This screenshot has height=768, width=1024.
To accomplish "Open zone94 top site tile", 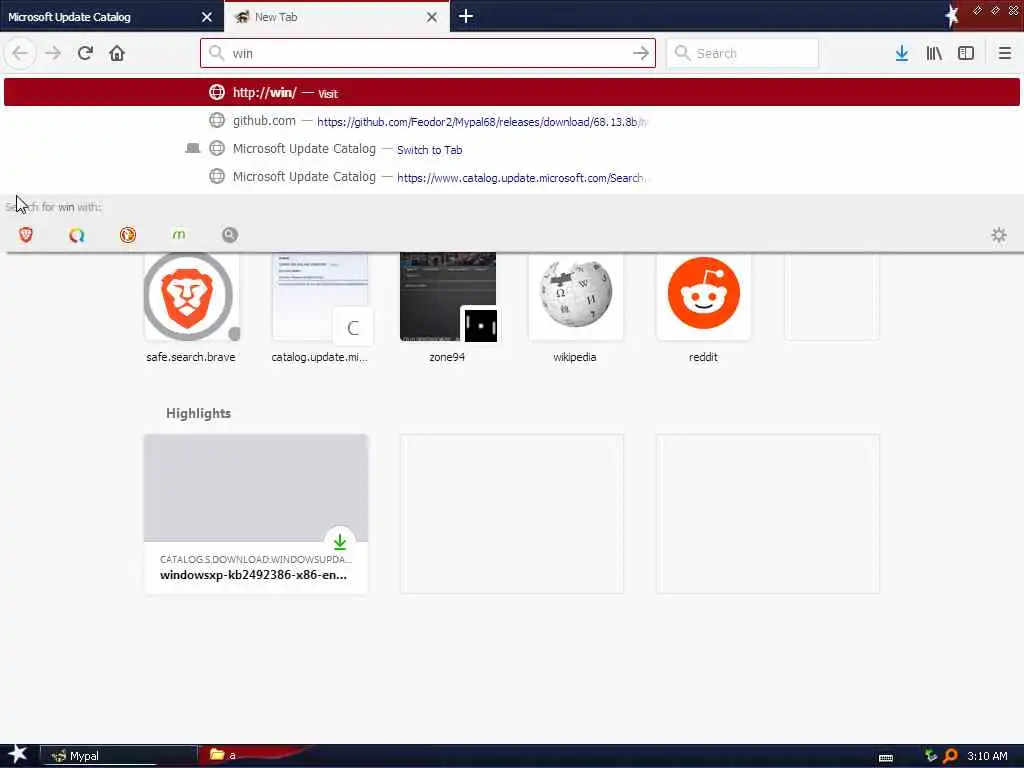I will click(x=447, y=307).
